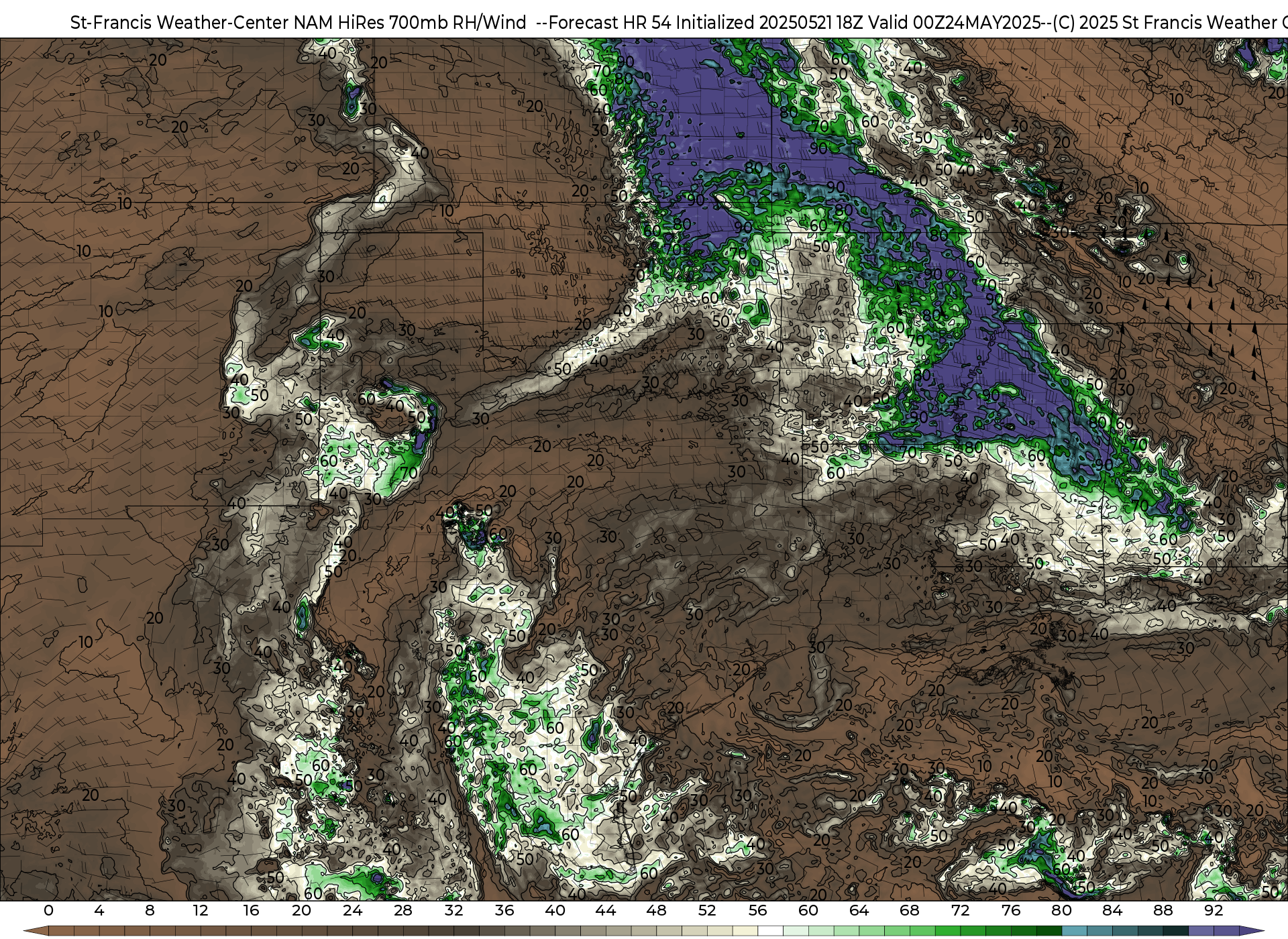This screenshot has width=1288, height=939.
Task: Click the colorbar tick label "4"
Action: point(99,910)
